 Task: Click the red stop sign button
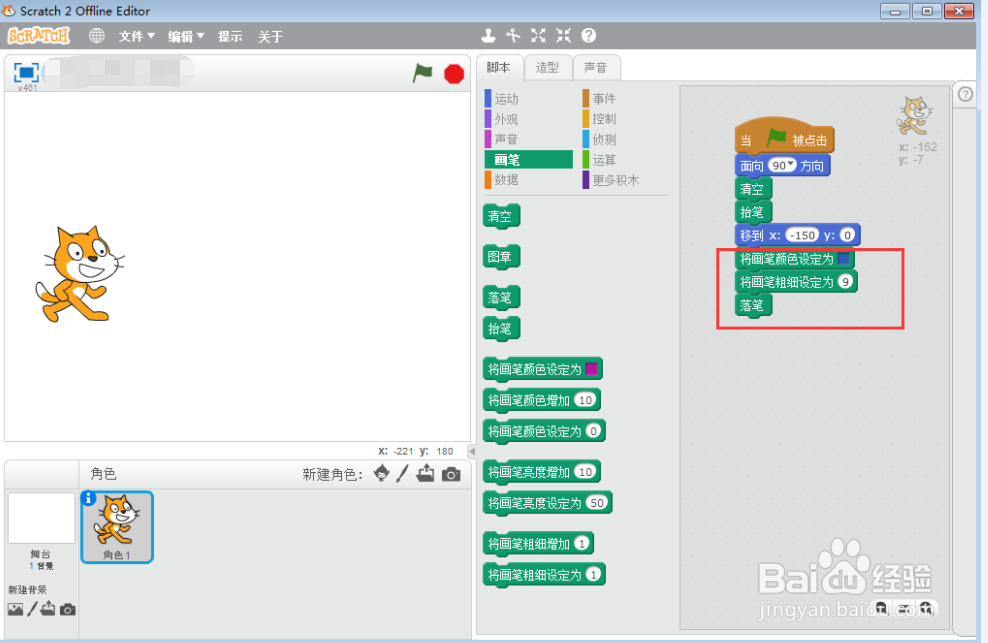[454, 74]
